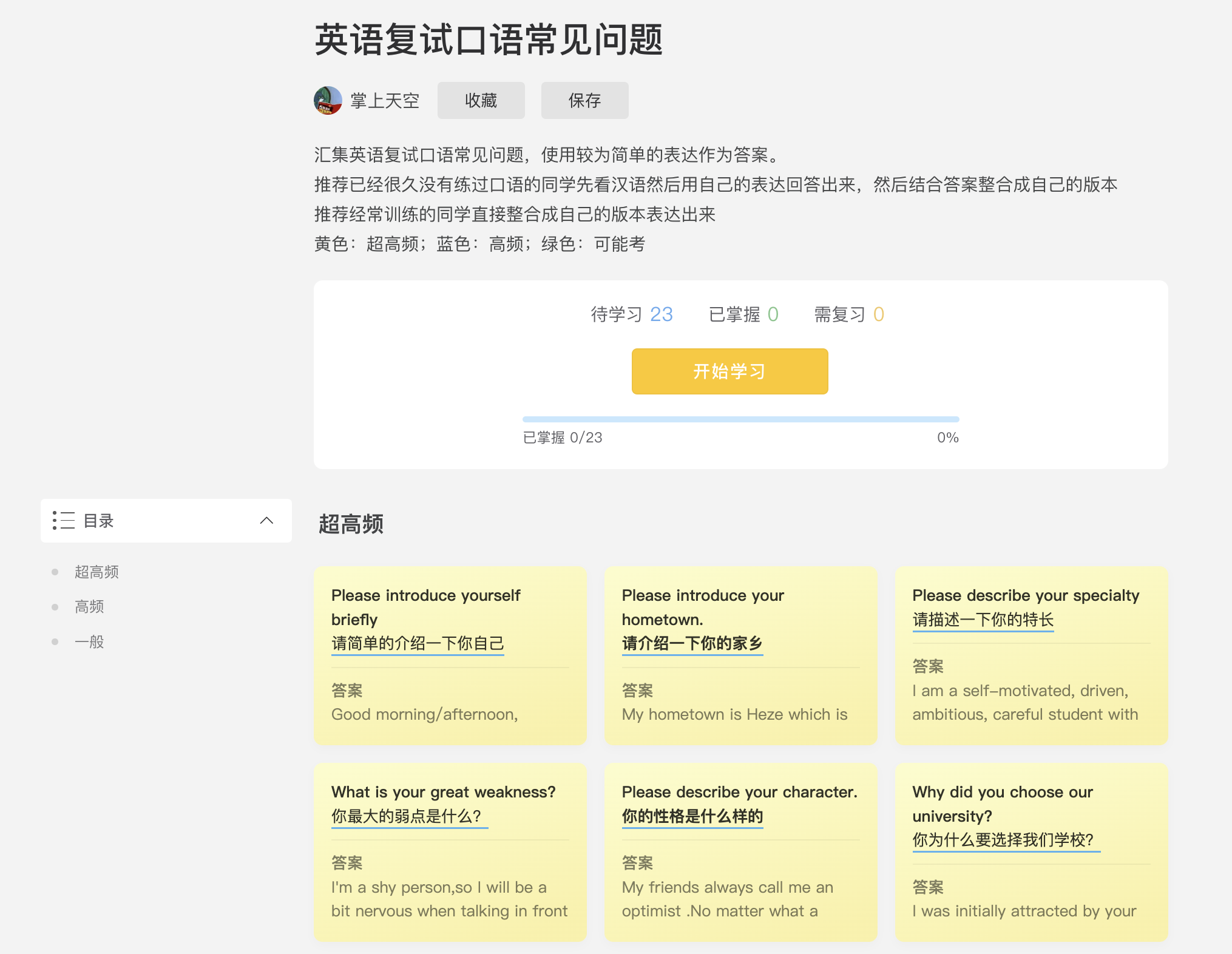
Task: Click the 收藏 button
Action: (481, 101)
